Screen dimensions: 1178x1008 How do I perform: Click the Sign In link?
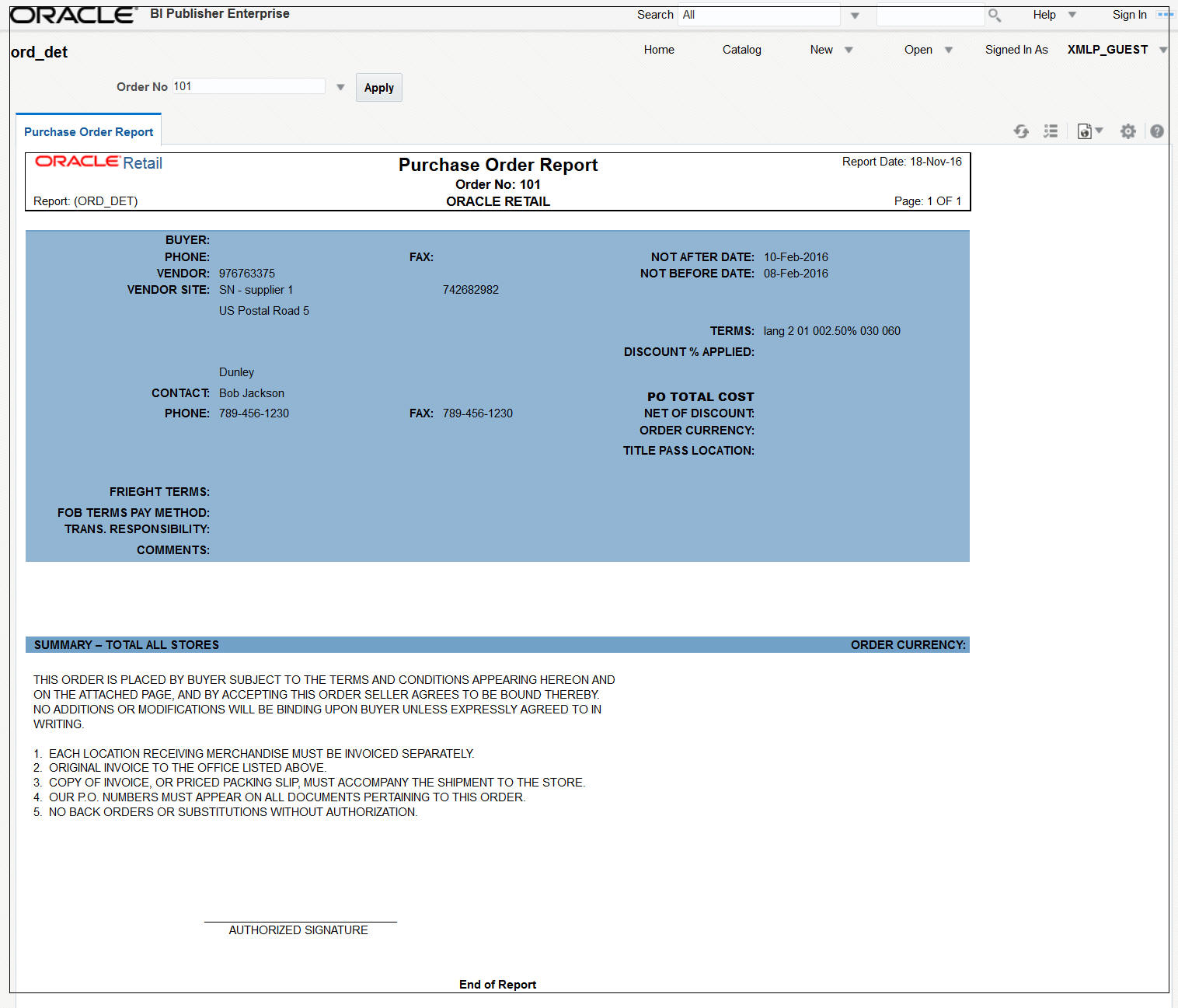[x=1130, y=15]
